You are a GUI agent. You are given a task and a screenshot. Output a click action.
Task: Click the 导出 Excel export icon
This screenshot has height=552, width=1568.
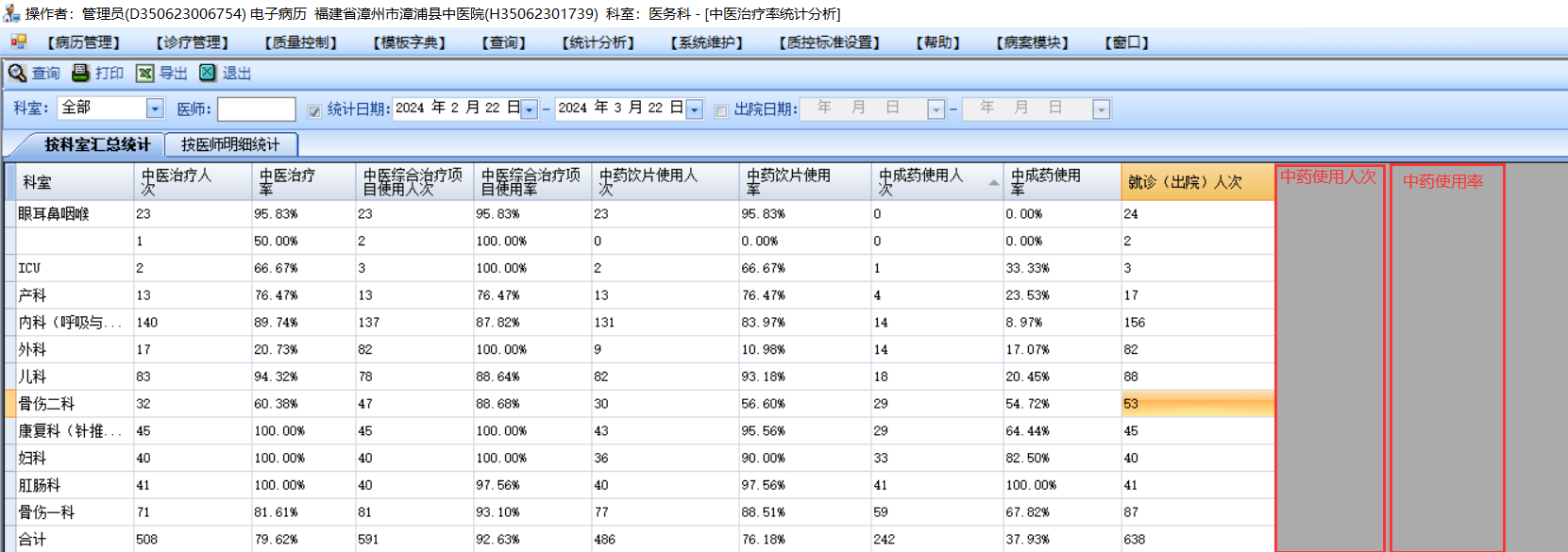[x=144, y=73]
